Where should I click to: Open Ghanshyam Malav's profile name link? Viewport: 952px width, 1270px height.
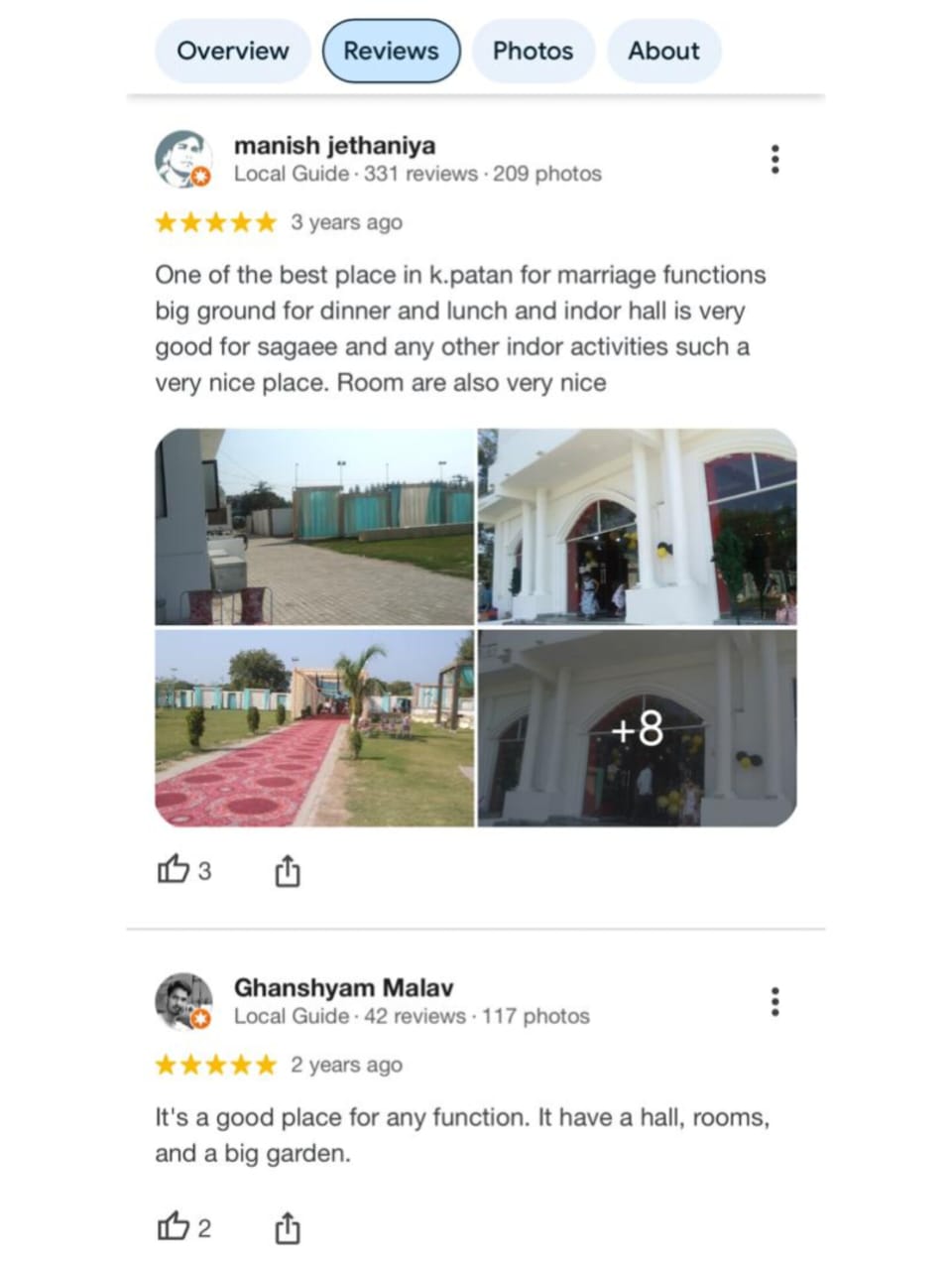point(343,987)
